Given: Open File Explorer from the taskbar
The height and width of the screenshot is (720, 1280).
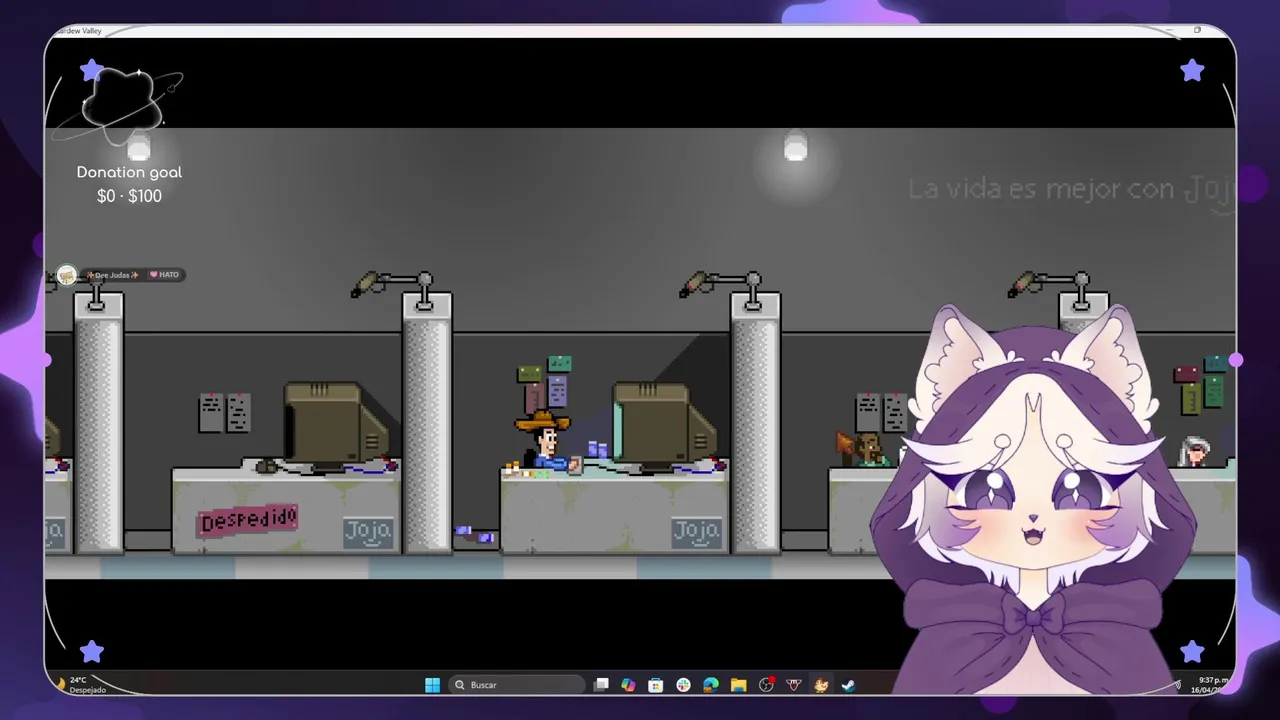Looking at the screenshot, I should tap(738, 685).
